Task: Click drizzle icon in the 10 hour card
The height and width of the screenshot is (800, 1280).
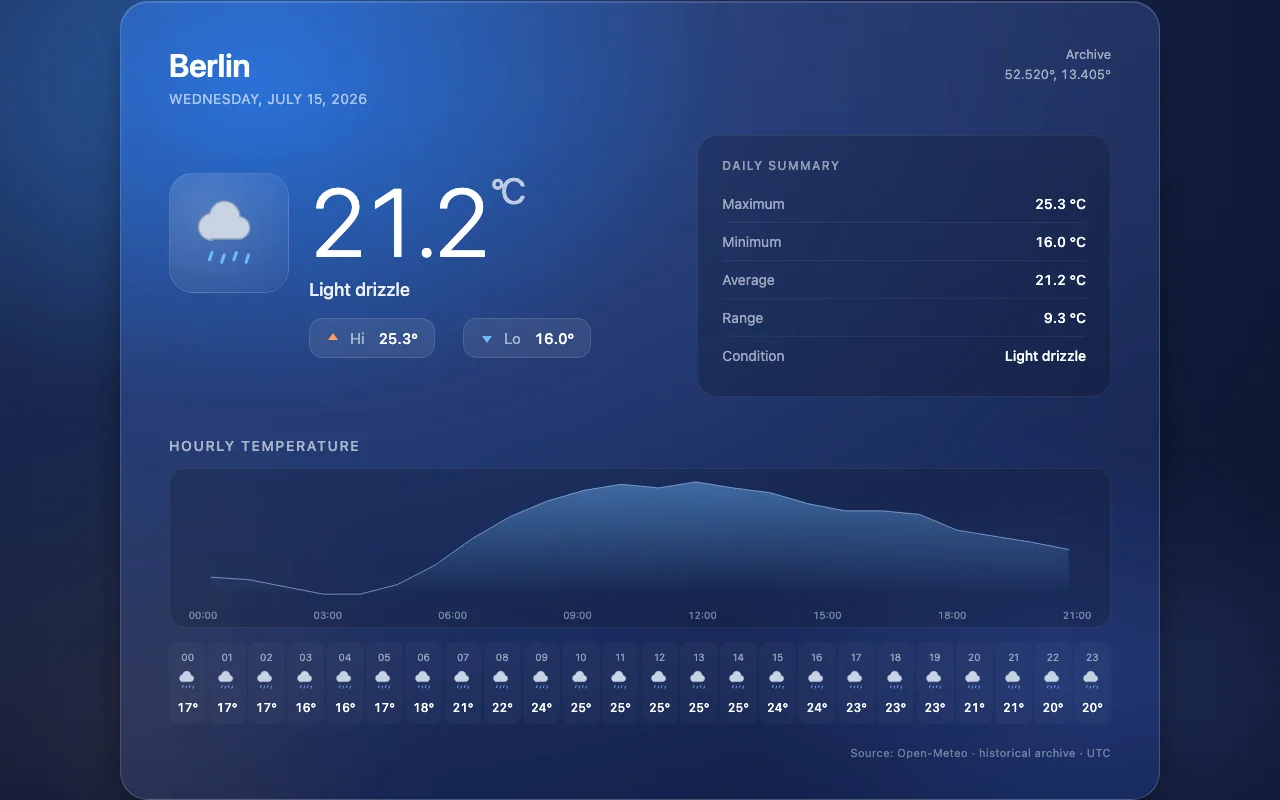Action: point(581,680)
